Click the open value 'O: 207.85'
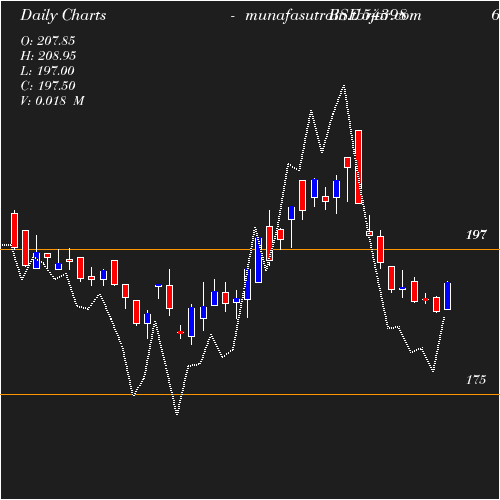Image resolution: width=500 pixels, height=500 pixels. tap(48, 41)
